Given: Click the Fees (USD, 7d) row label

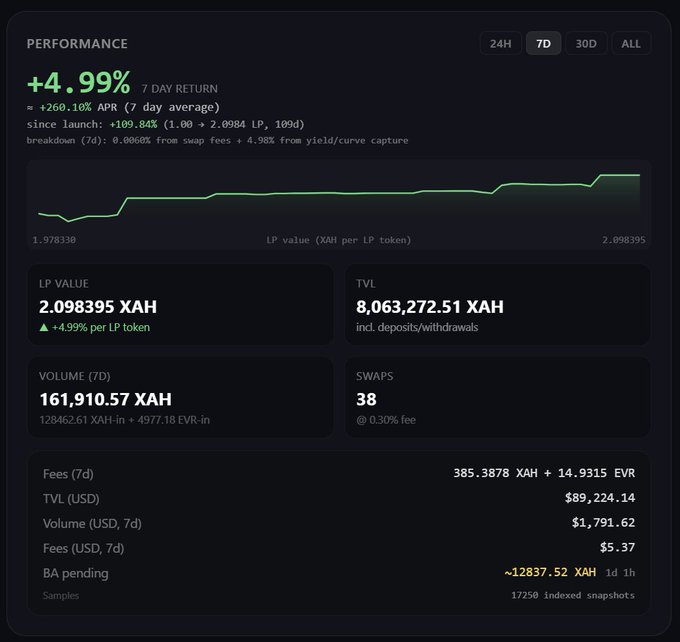Looking at the screenshot, I should 84,548.
